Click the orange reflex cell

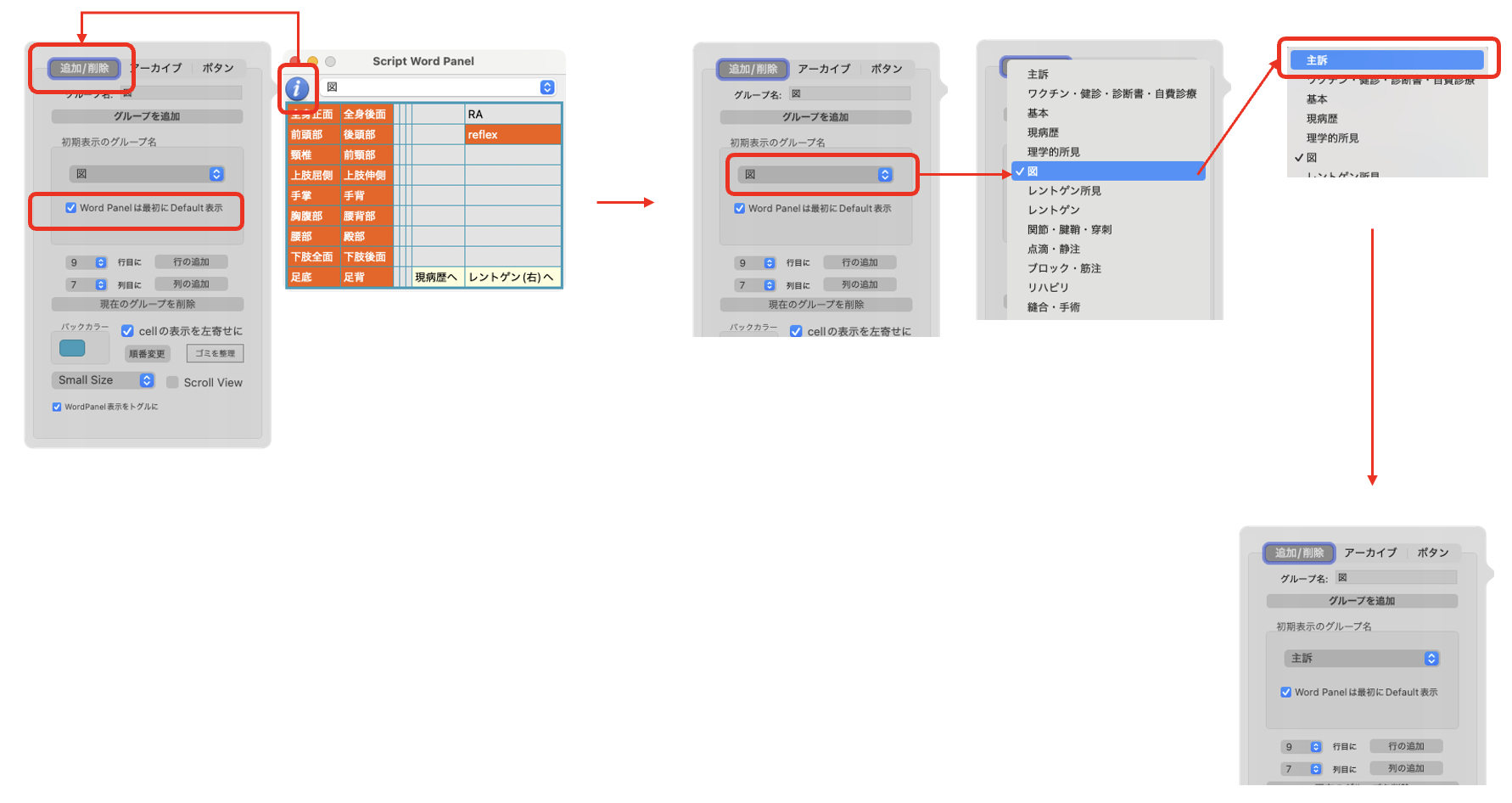(512, 135)
